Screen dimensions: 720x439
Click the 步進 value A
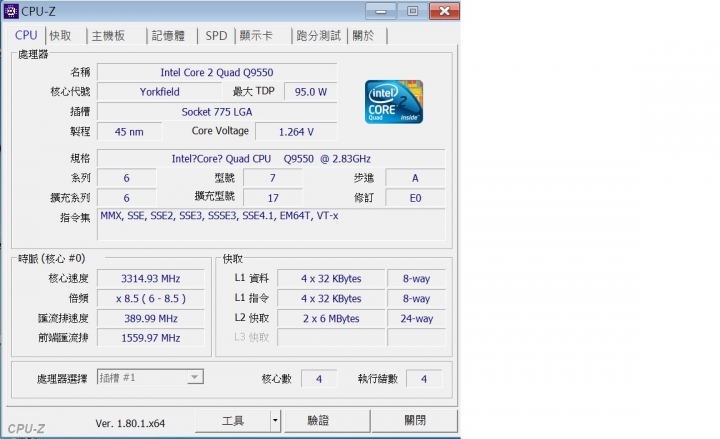(415, 178)
